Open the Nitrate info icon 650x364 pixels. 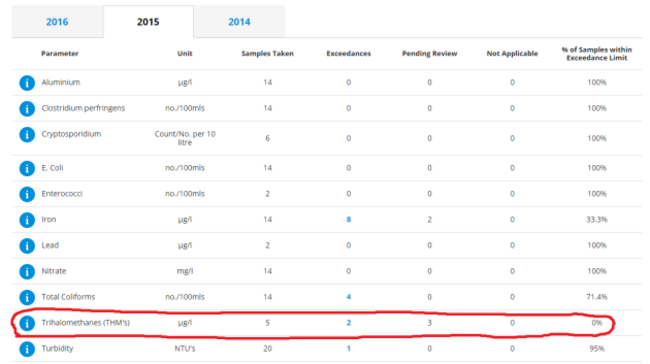27,272
